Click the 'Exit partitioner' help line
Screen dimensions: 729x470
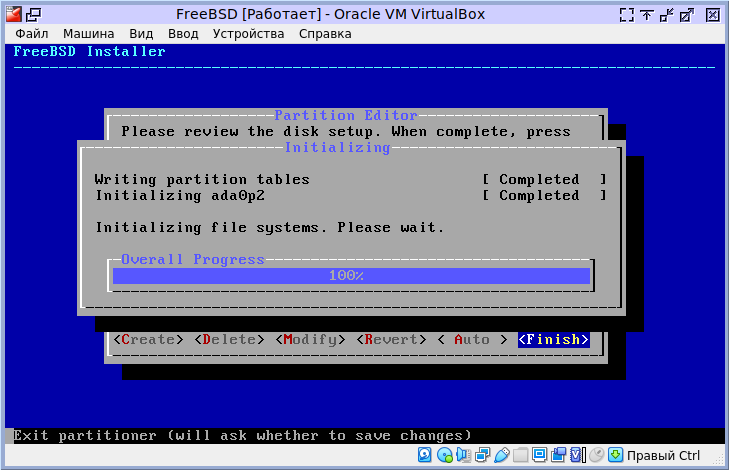(242, 436)
